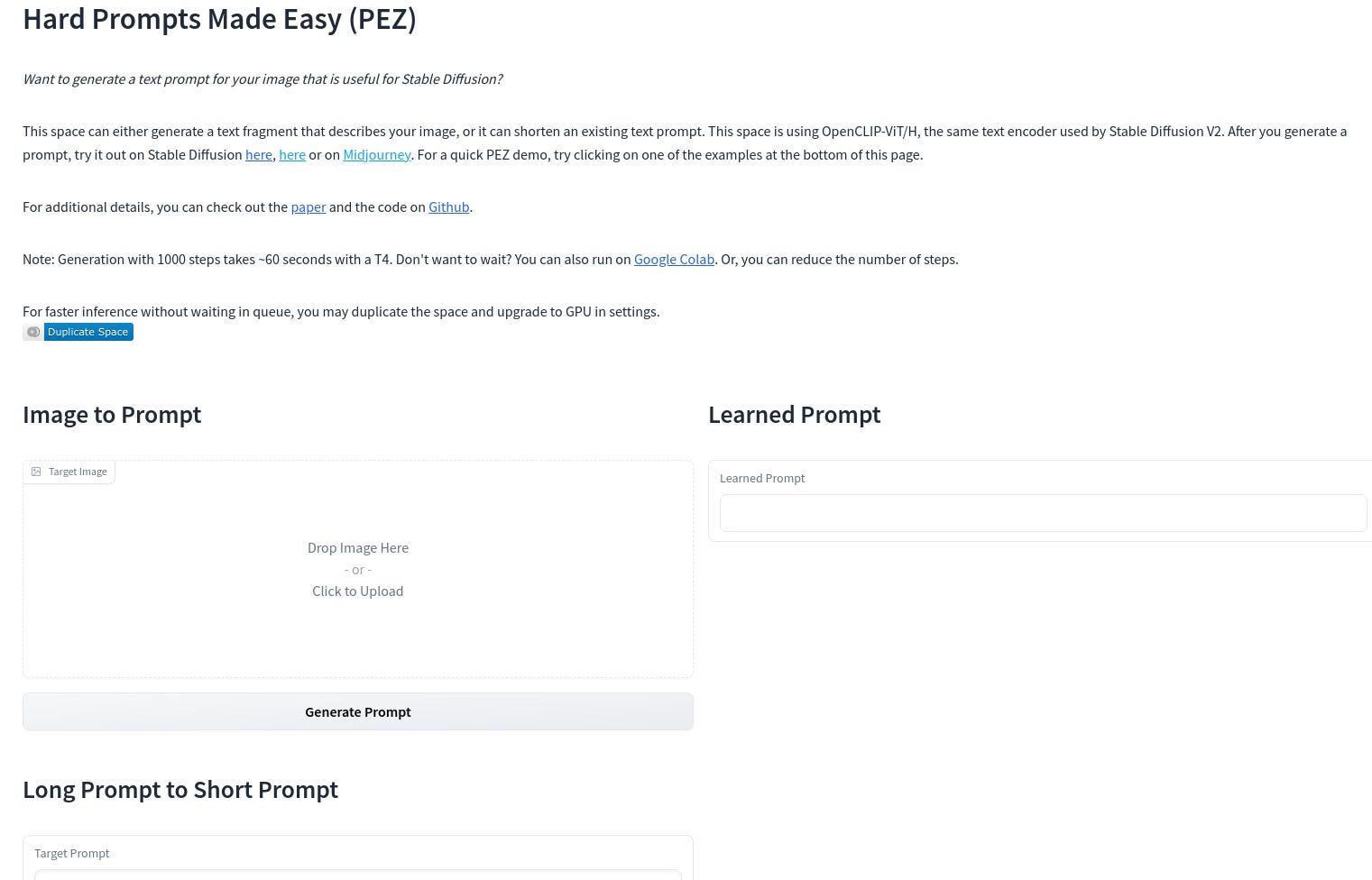
Task: Click the Image to Prompt section heading
Action: tap(112, 414)
